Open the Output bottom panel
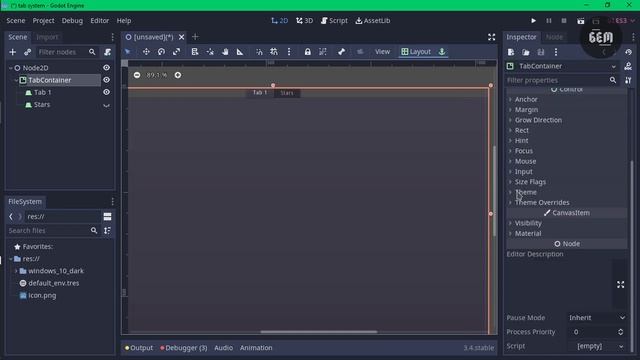 139,348
